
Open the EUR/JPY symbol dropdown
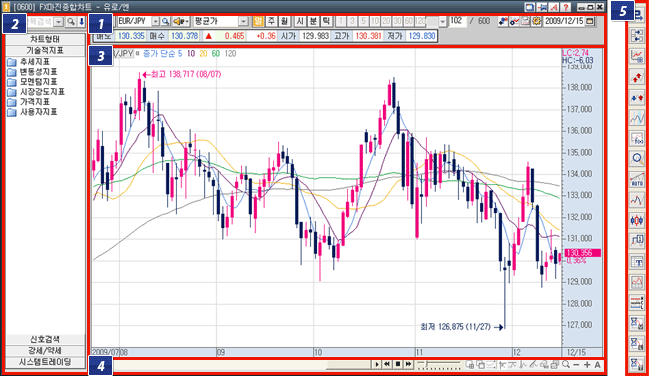click(x=155, y=21)
